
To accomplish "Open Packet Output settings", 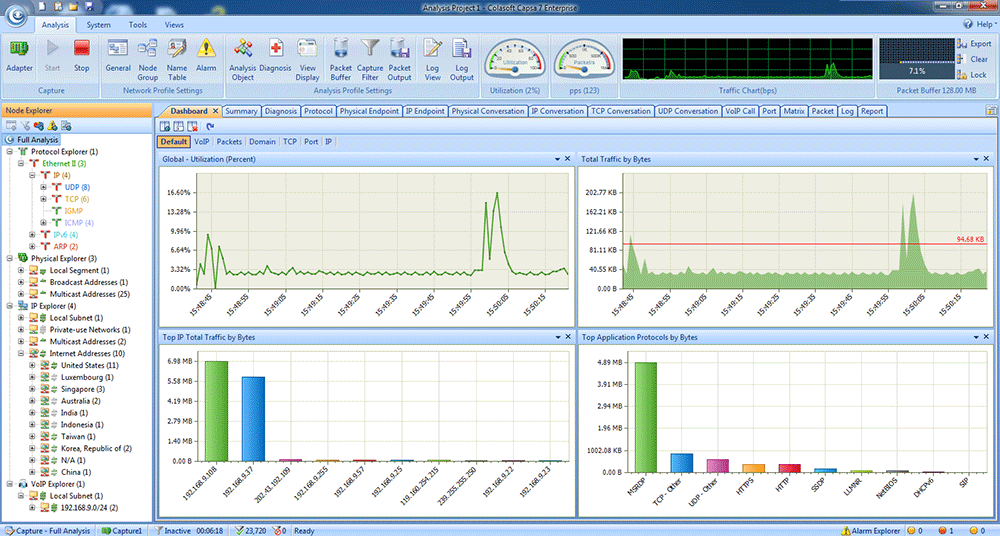I will coord(400,60).
